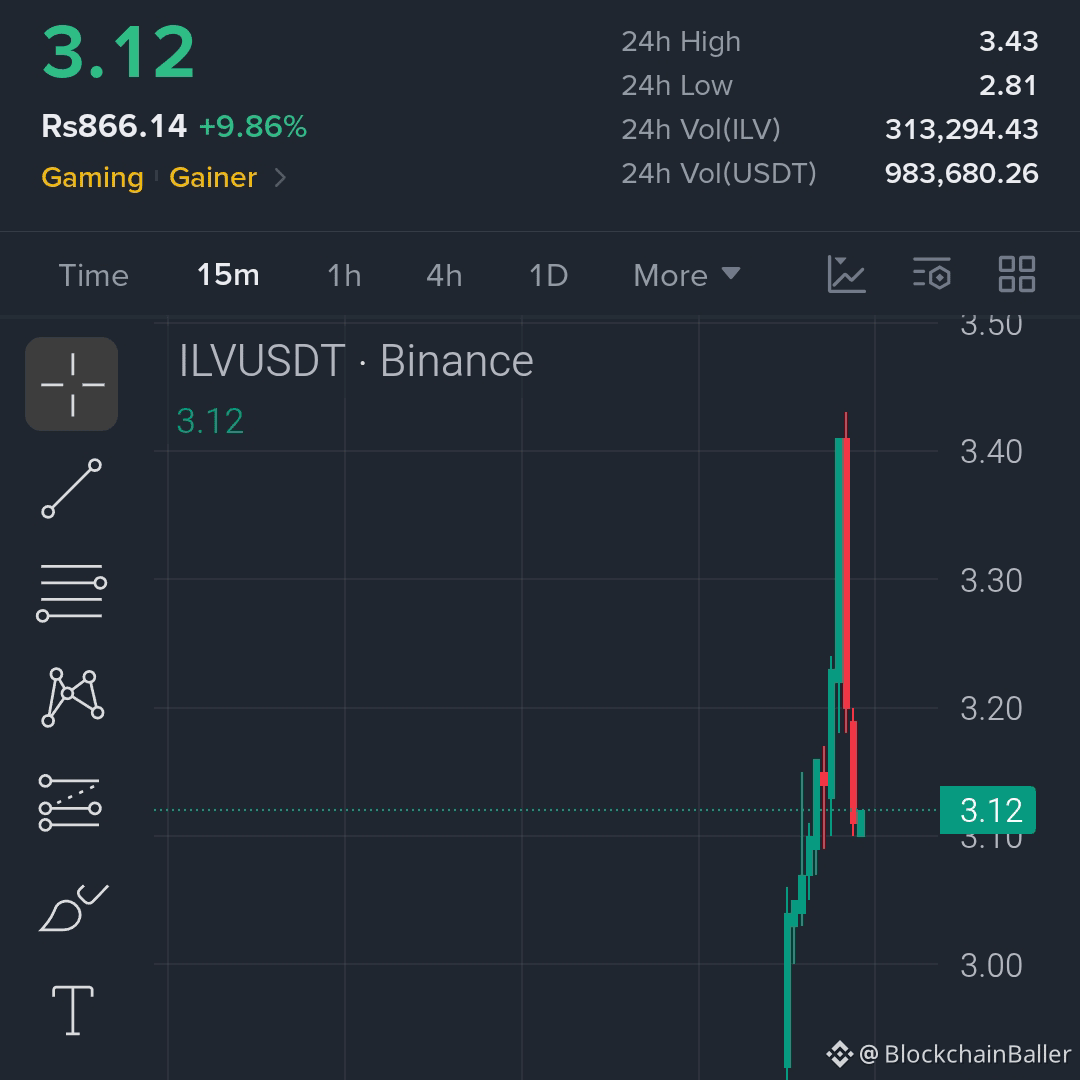
Task: Click the 3.40 price axis label
Action: click(991, 452)
